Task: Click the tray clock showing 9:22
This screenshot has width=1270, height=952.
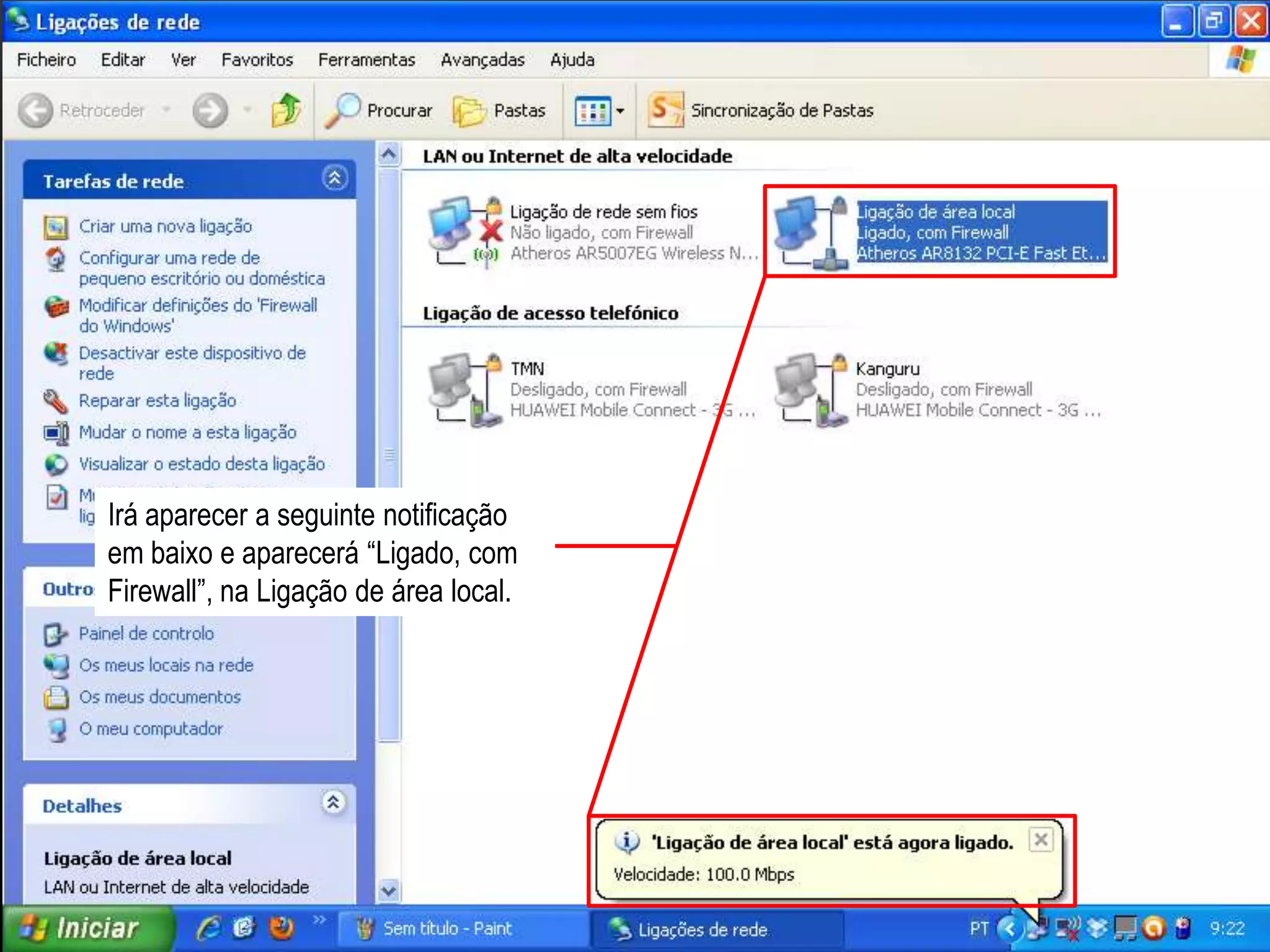Action: tap(1227, 928)
